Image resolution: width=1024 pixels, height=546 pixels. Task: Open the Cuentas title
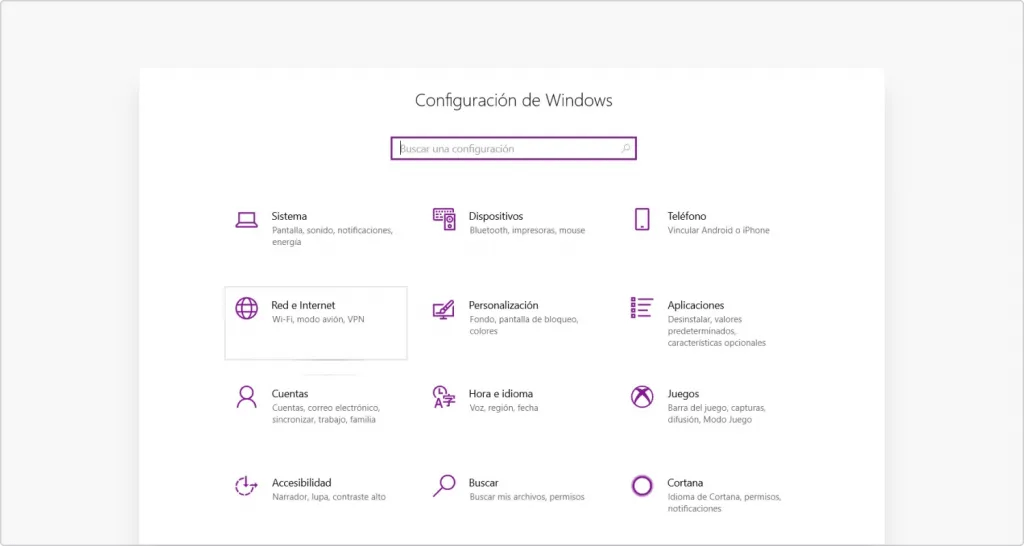290,394
